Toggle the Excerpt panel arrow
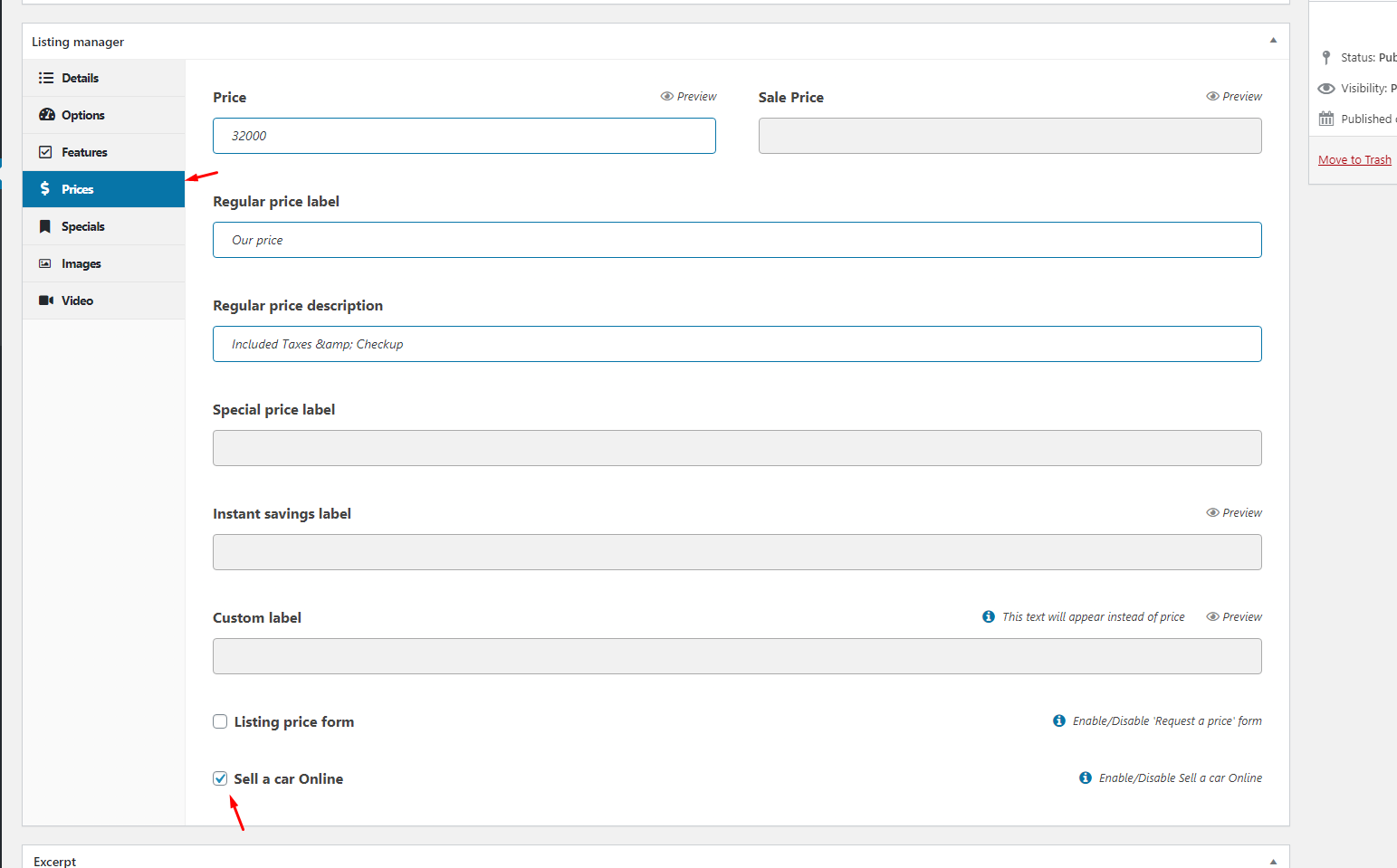 pyautogui.click(x=1273, y=862)
